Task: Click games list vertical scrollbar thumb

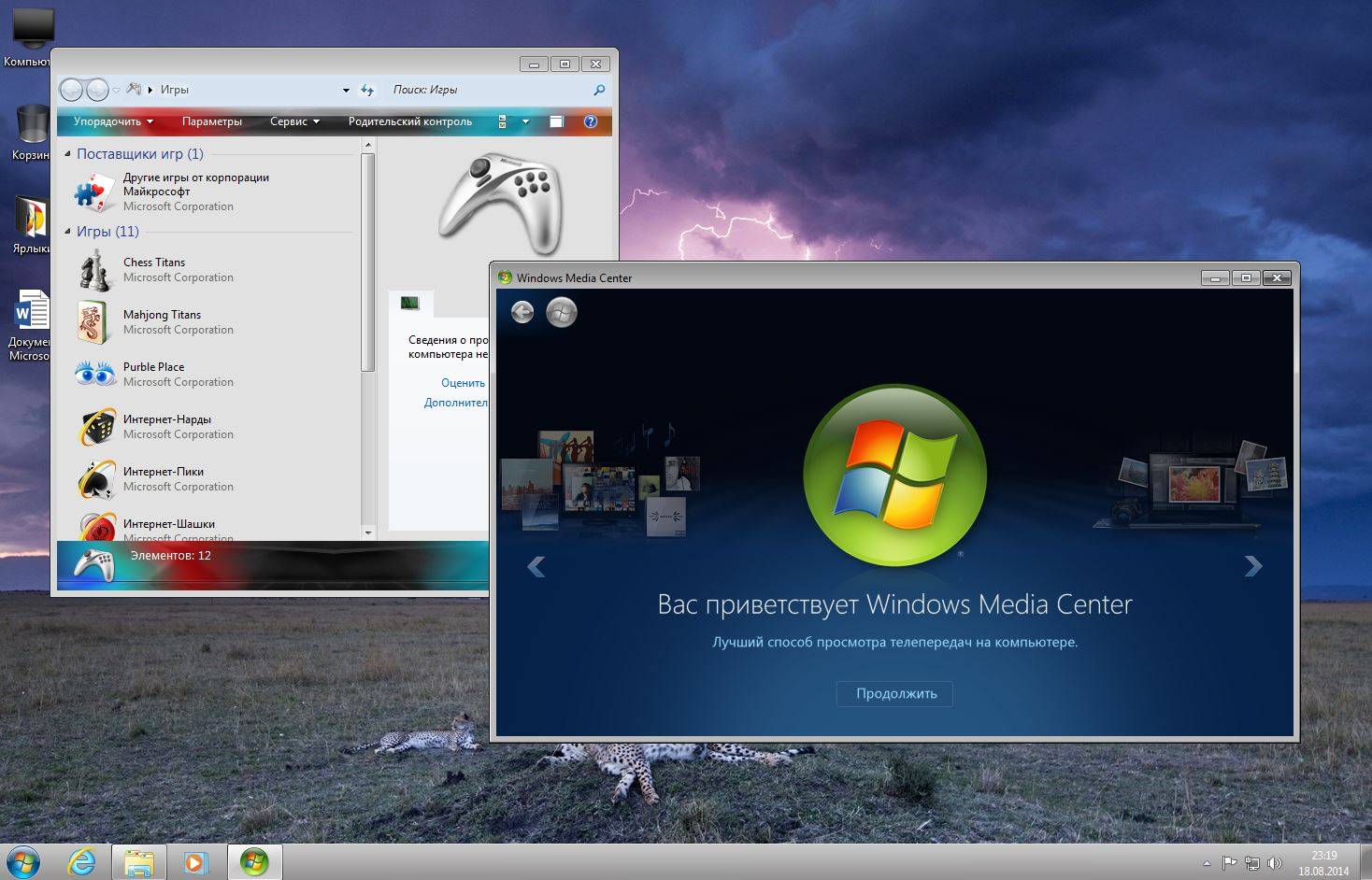Action: 368,262
